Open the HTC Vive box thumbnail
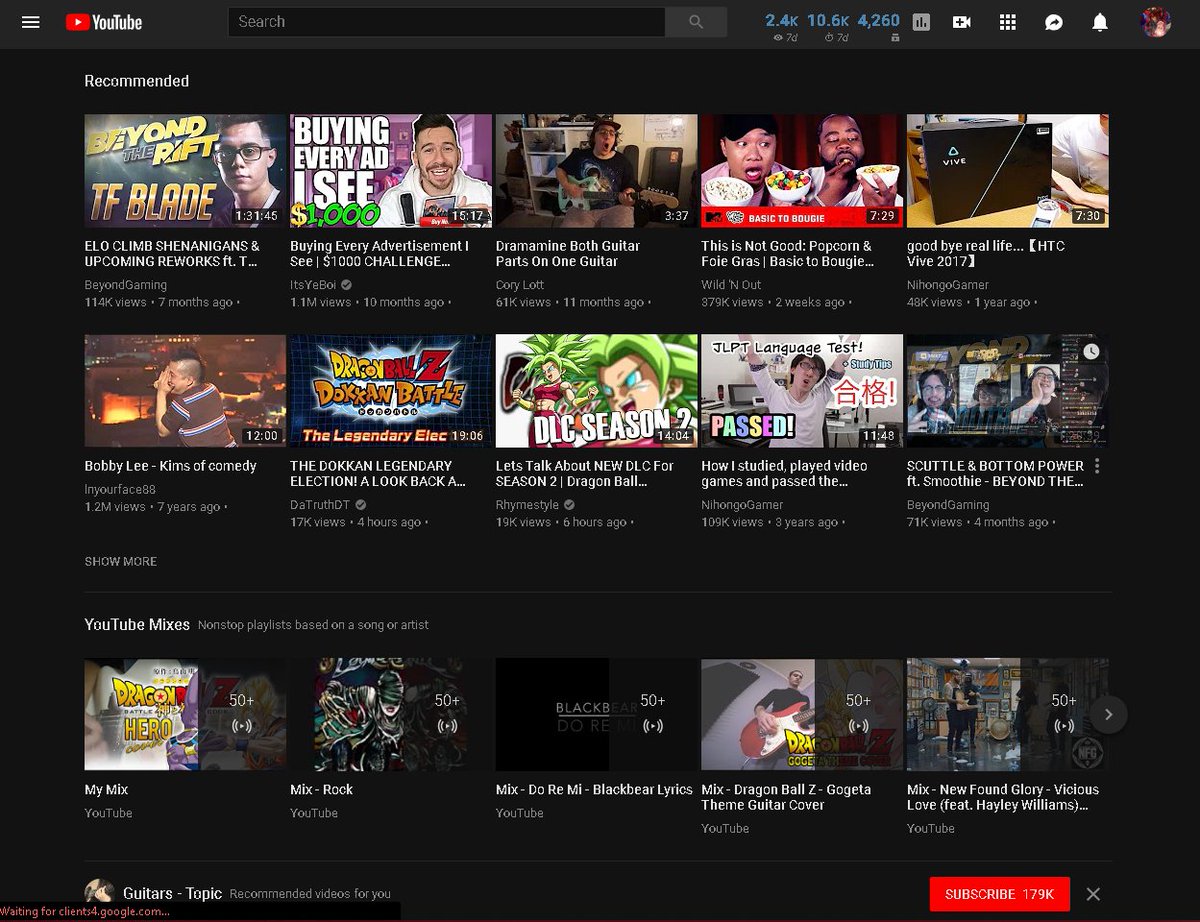The height and width of the screenshot is (922, 1200). tap(1008, 170)
